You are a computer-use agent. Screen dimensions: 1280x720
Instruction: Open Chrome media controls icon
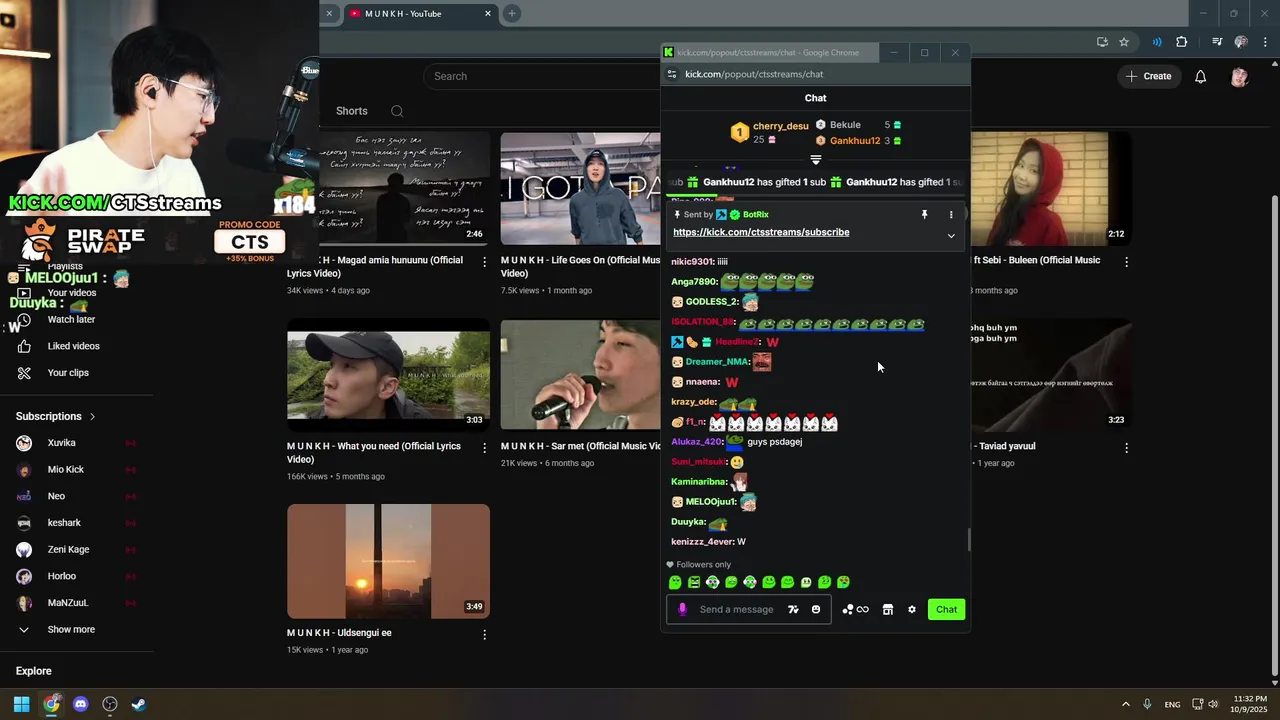(1217, 42)
